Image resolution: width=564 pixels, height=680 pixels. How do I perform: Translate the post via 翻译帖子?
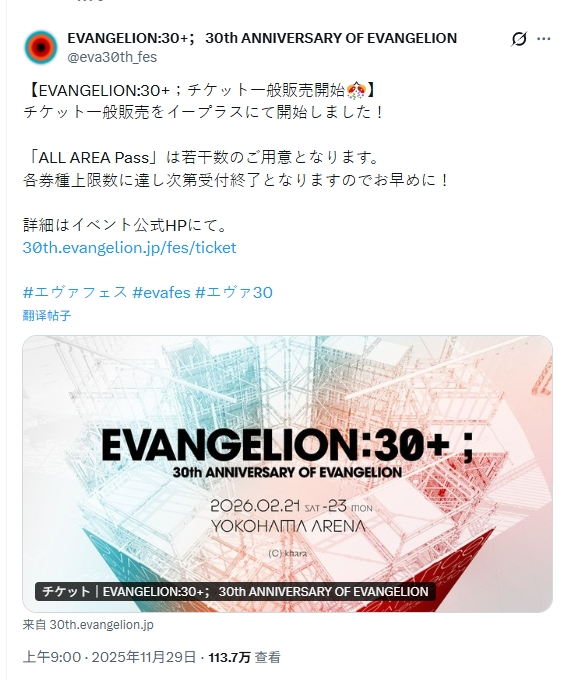47,315
